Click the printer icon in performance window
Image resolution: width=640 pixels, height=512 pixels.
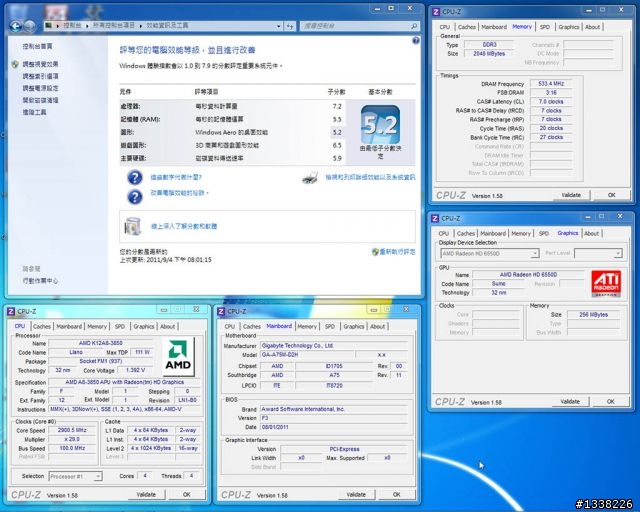(x=310, y=178)
